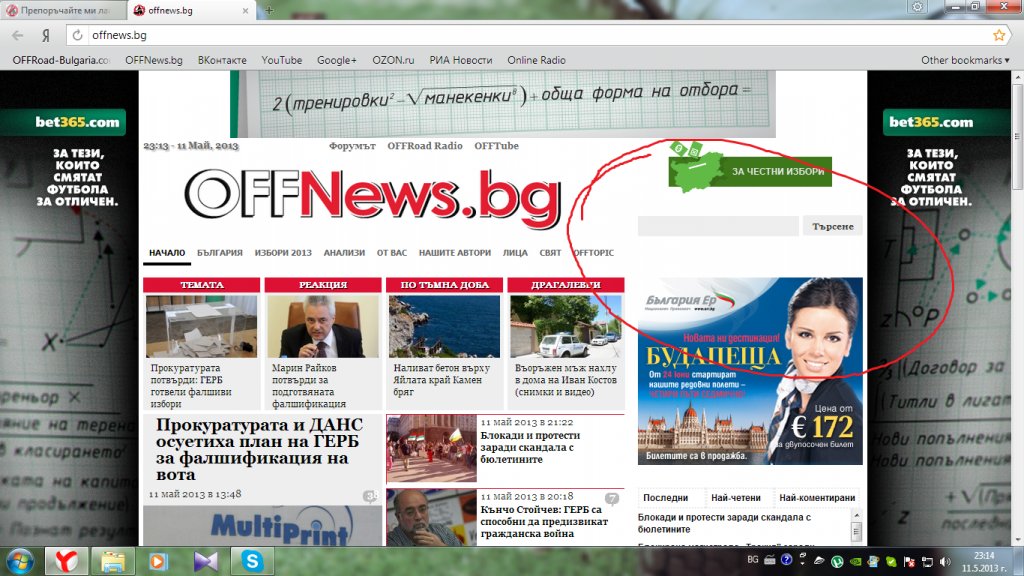Open Windows Explorer from the taskbar
1024x576 pixels.
tap(113, 562)
